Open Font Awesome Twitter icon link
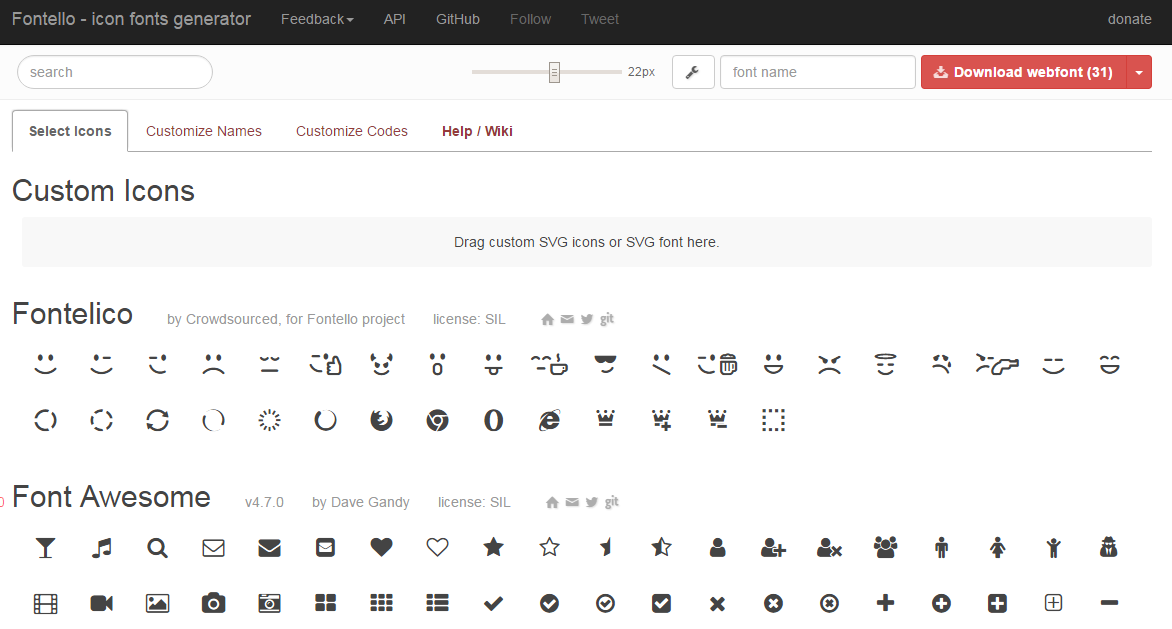 [x=591, y=503]
